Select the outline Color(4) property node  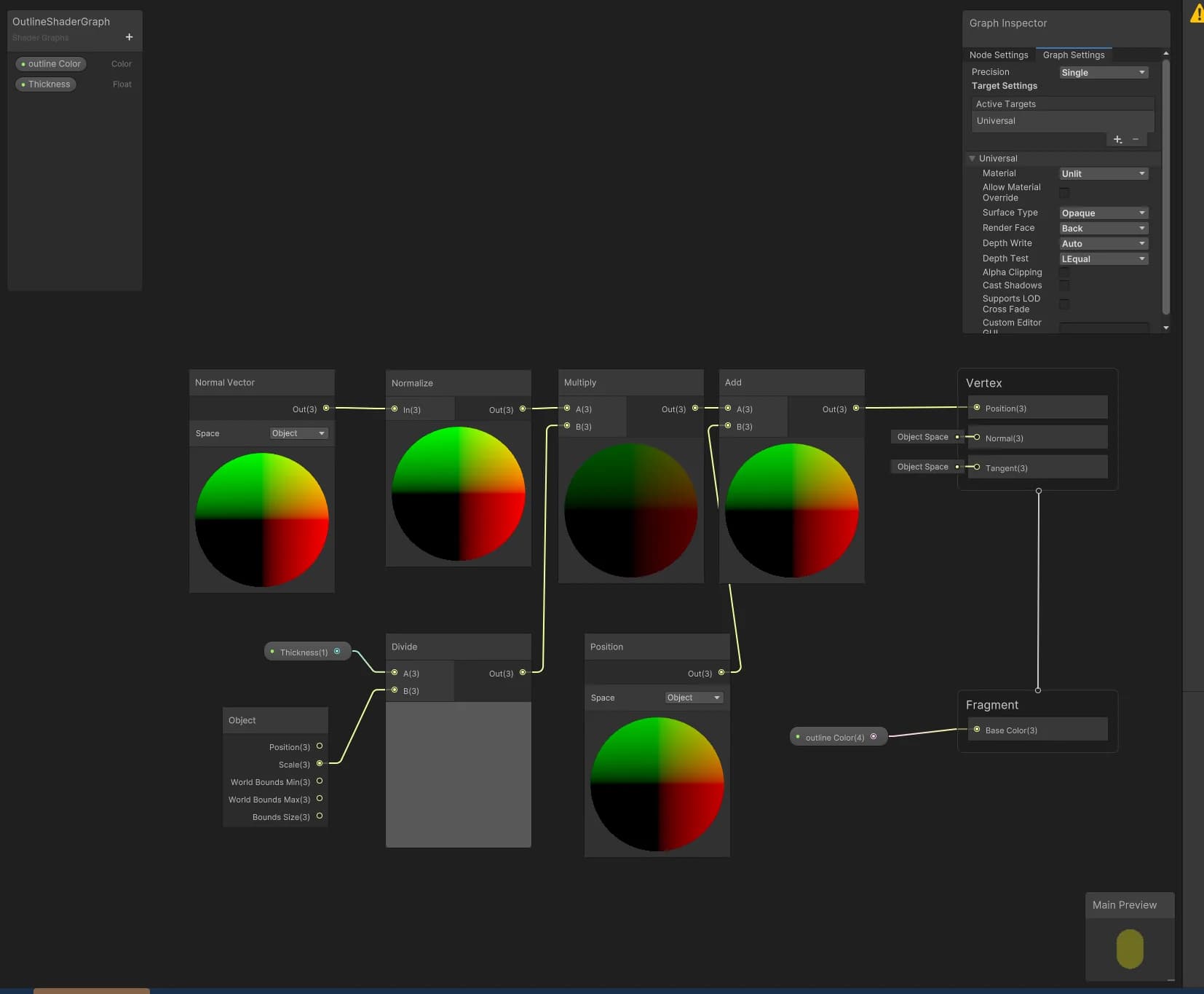[x=838, y=737]
